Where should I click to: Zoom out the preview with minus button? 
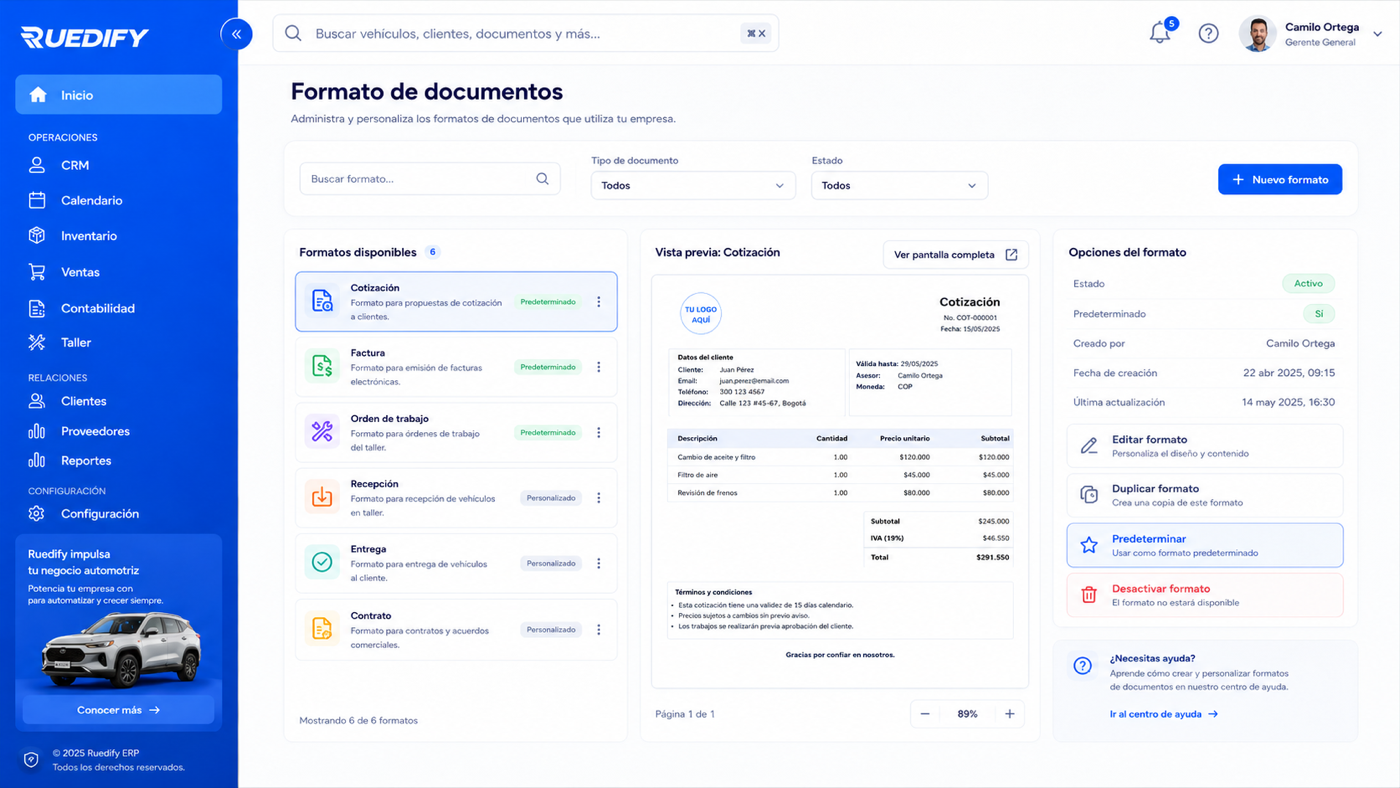click(925, 714)
